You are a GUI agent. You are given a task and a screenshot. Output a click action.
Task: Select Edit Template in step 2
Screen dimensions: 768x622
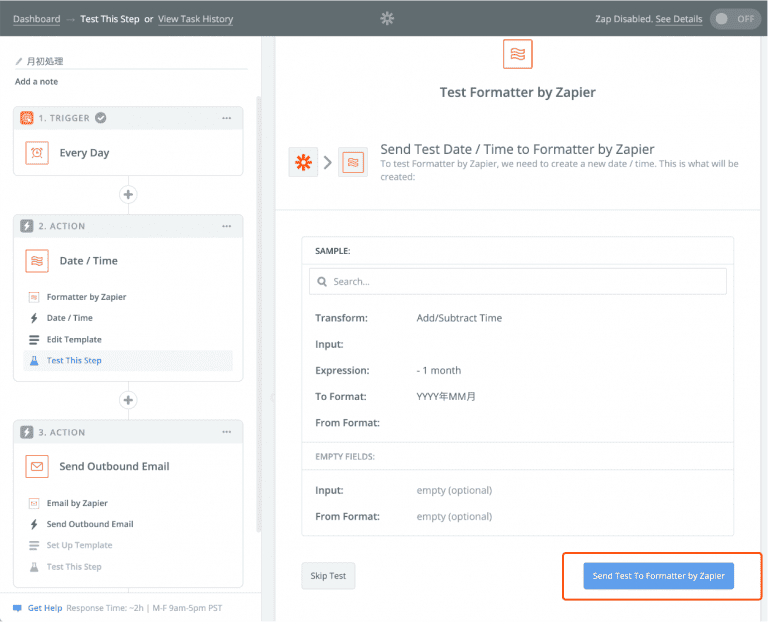(x=74, y=340)
